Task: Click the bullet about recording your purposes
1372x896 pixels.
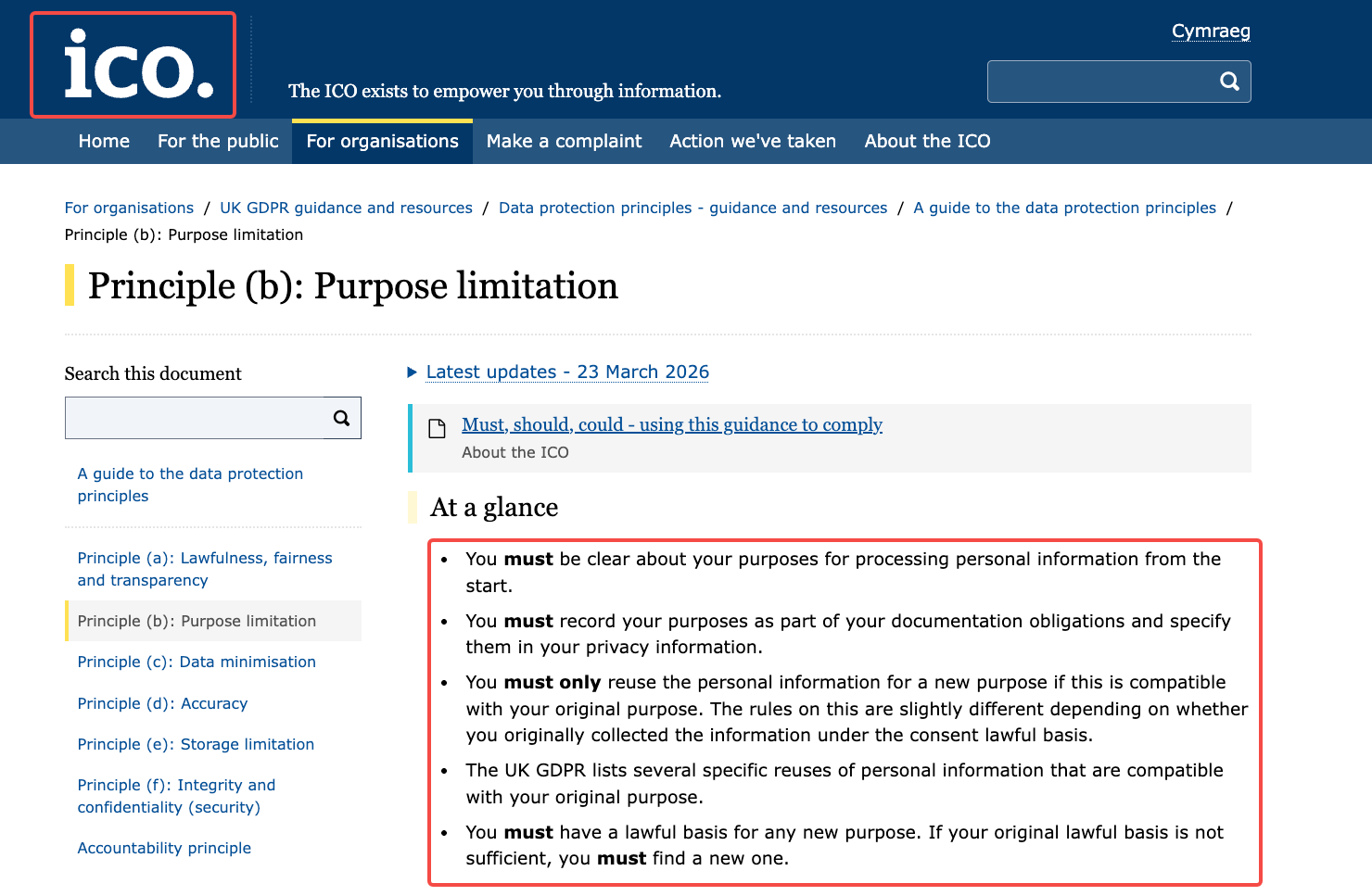Action: [848, 634]
